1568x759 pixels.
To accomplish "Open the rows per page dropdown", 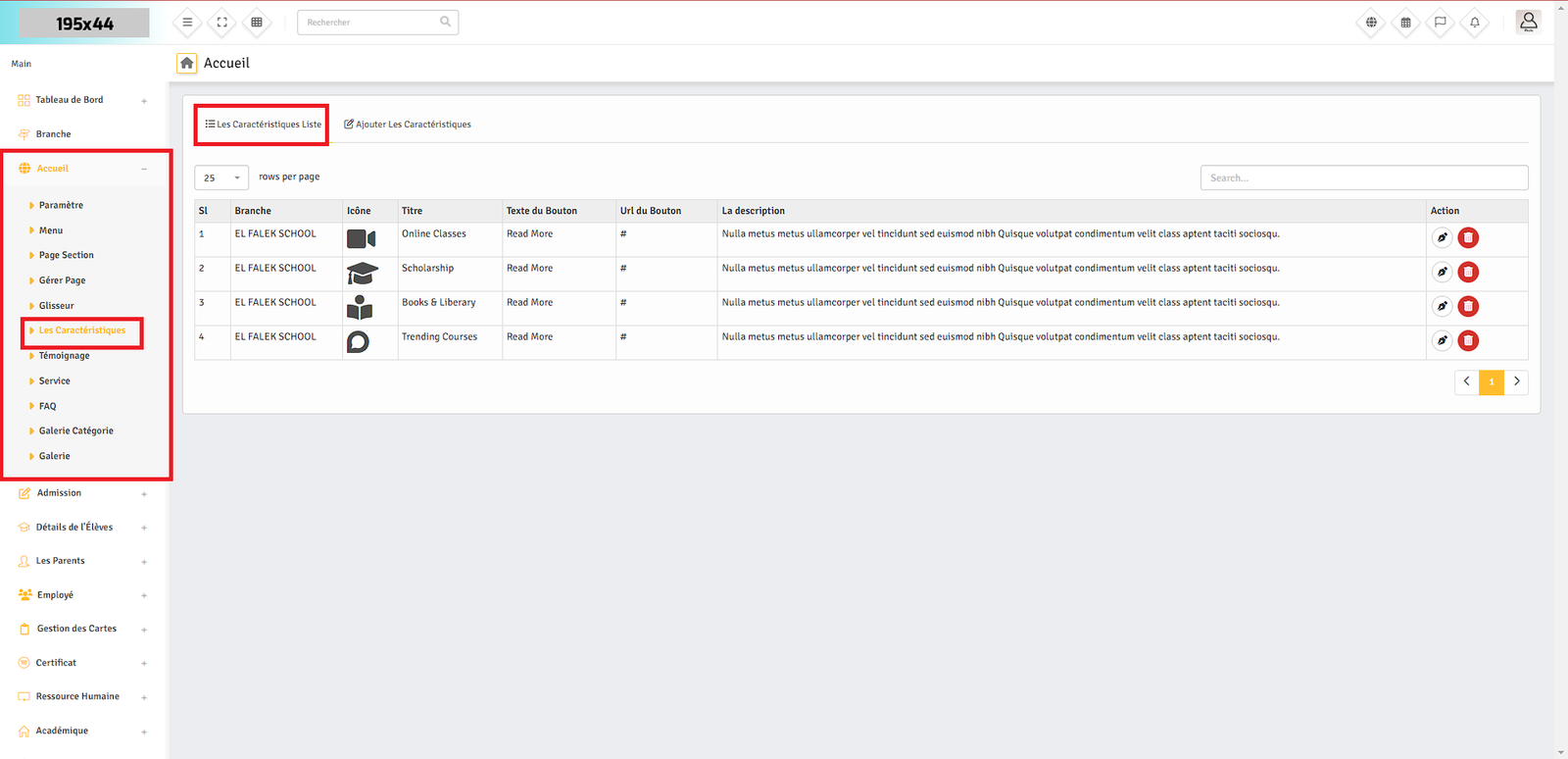I will tap(221, 177).
